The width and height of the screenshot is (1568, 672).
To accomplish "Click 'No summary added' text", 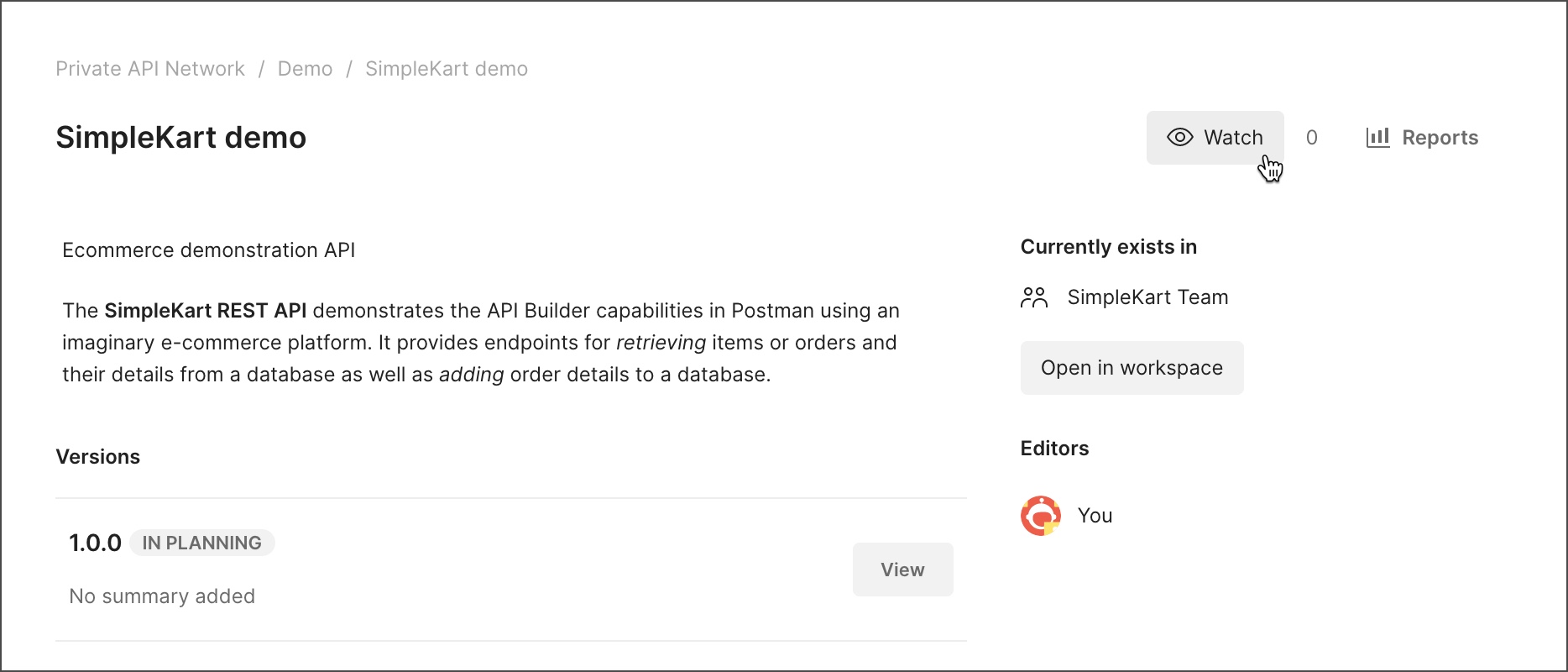I will (162, 596).
